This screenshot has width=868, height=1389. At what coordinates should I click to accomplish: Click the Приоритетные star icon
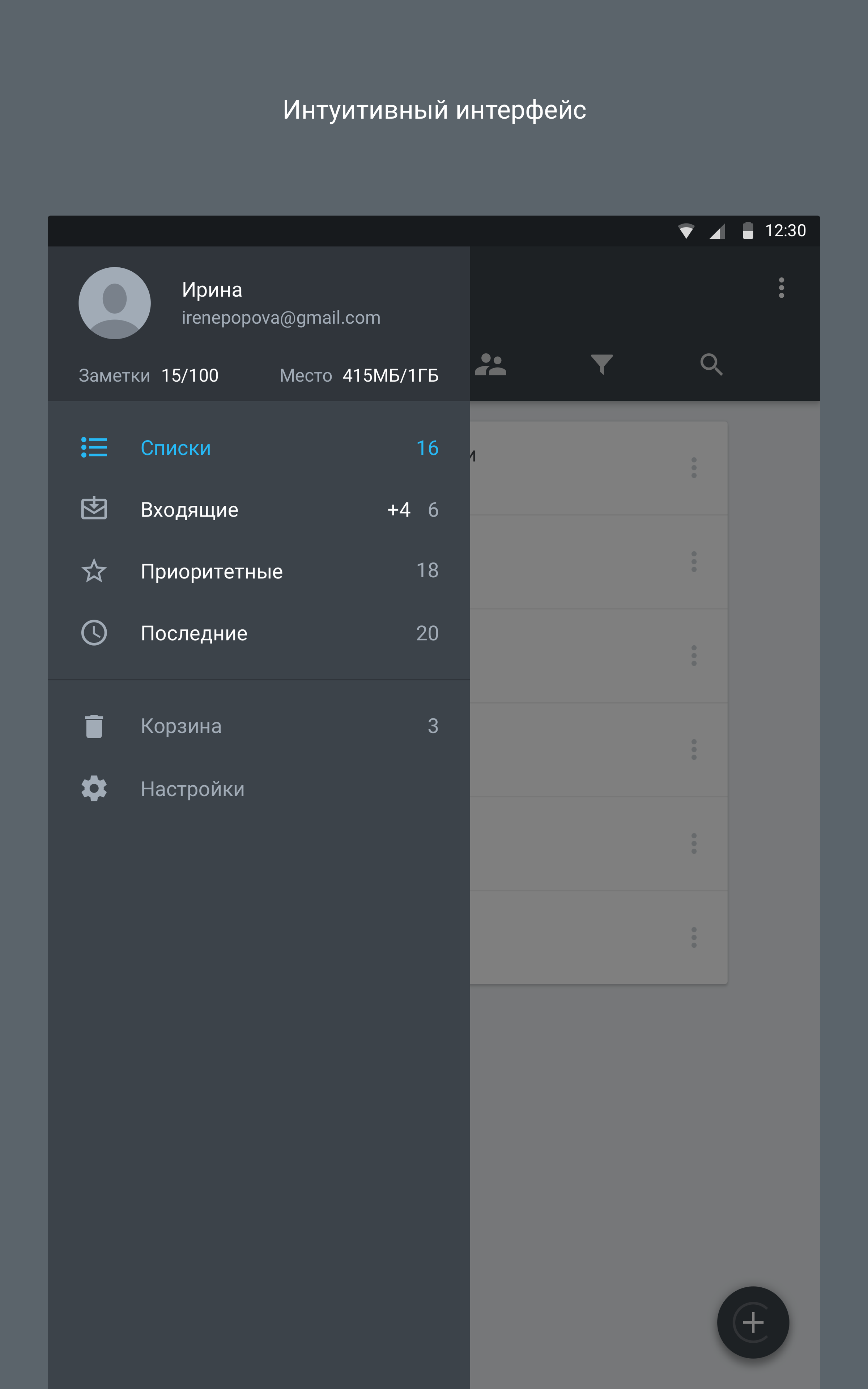[x=94, y=570]
